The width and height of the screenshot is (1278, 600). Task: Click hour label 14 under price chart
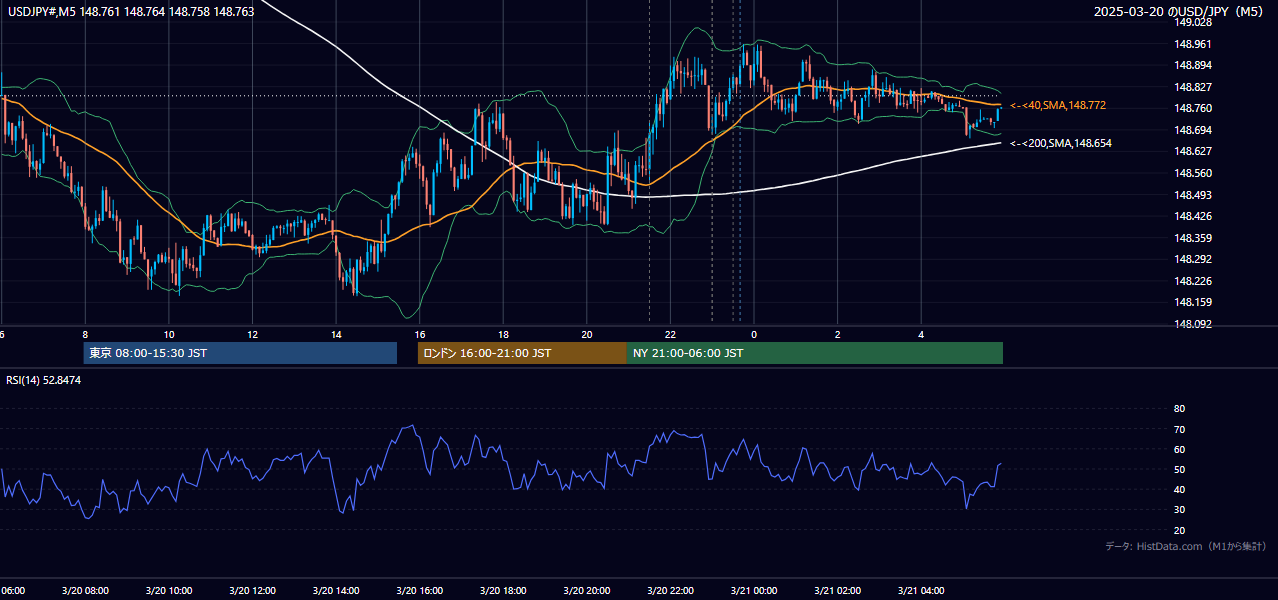[x=336, y=335]
